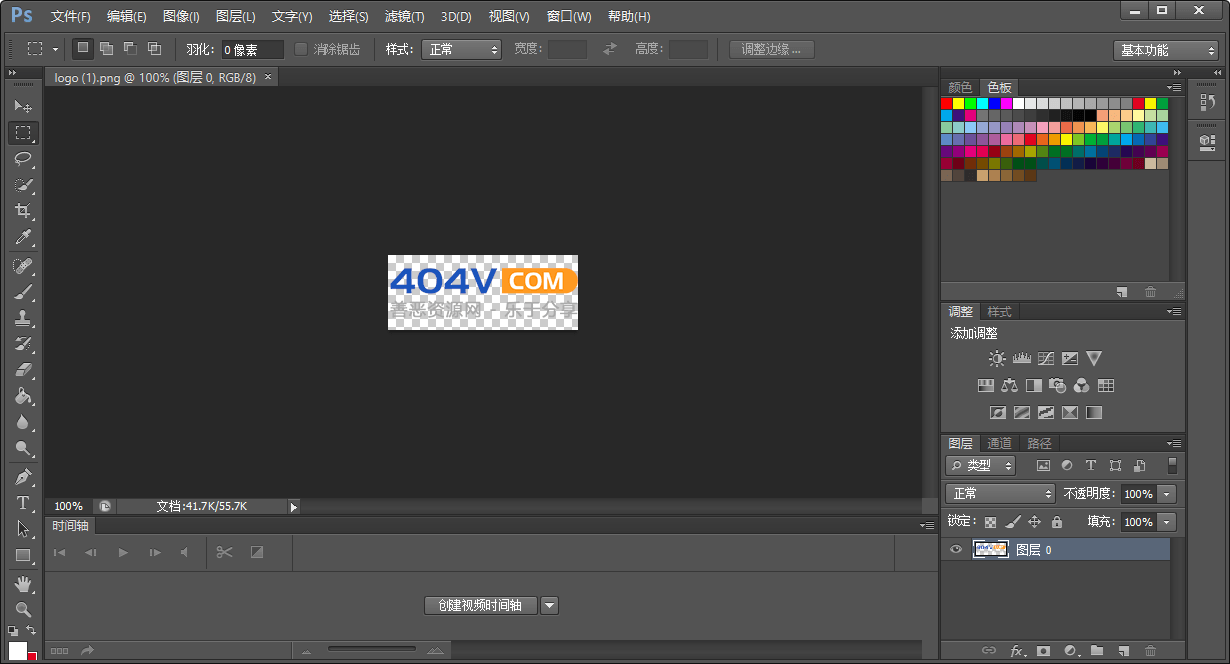Switch to the 通道 channels tab

[x=998, y=442]
